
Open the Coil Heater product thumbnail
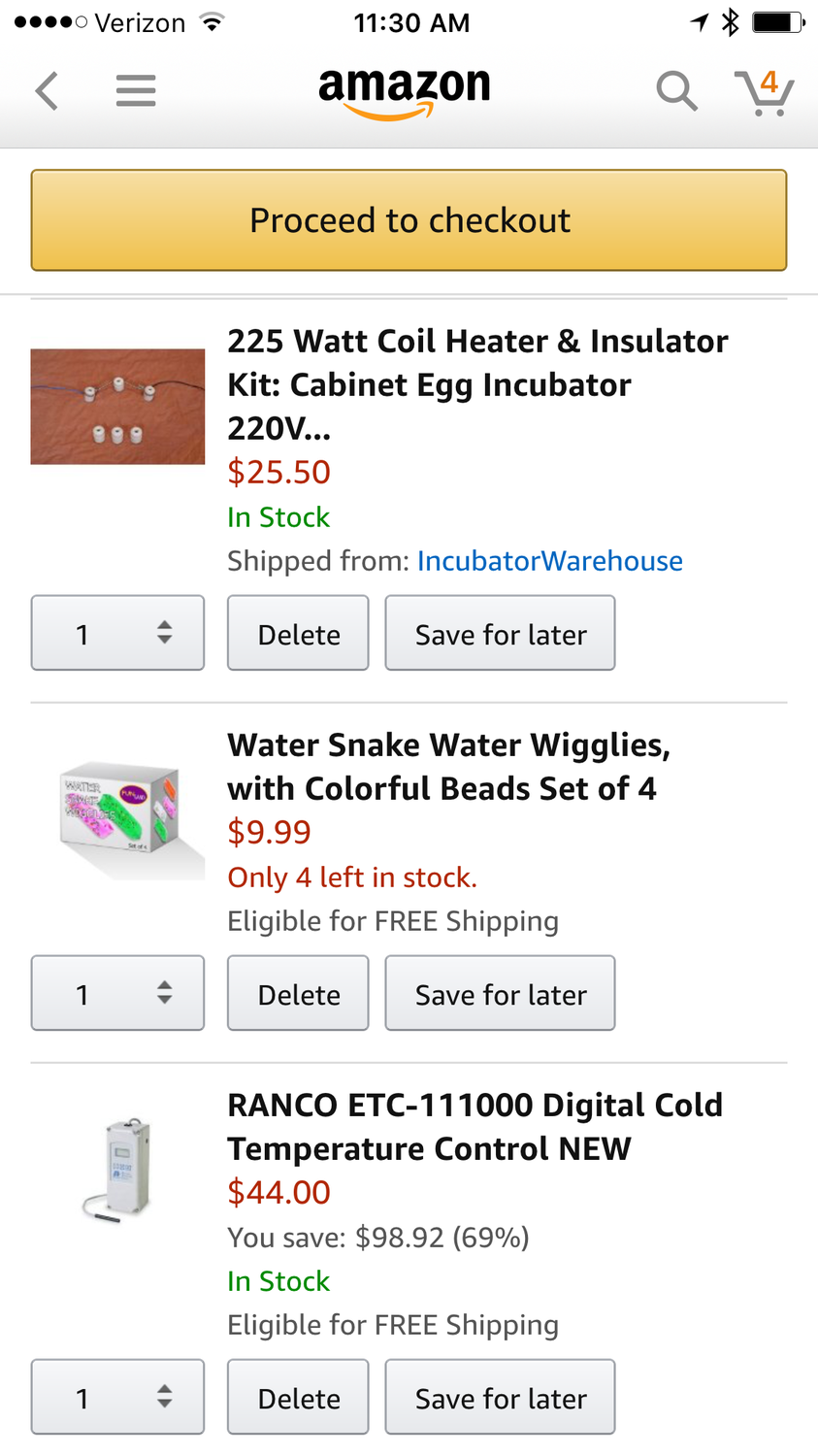tap(117, 407)
